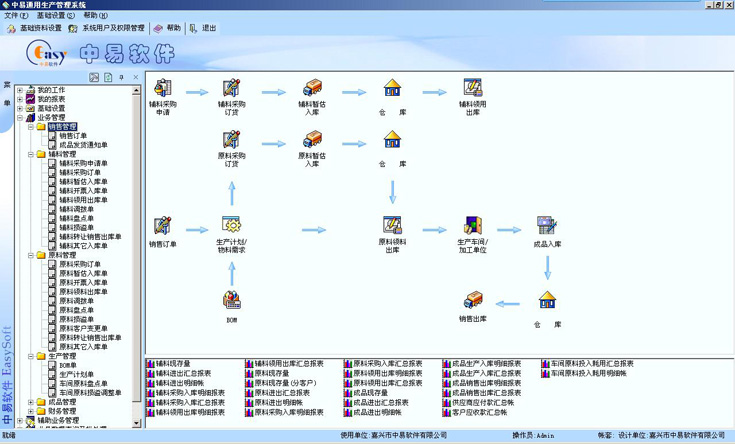The image size is (735, 444).
Task: Click the 帮助 toolbar button with book icon
Action: click(x=167, y=29)
